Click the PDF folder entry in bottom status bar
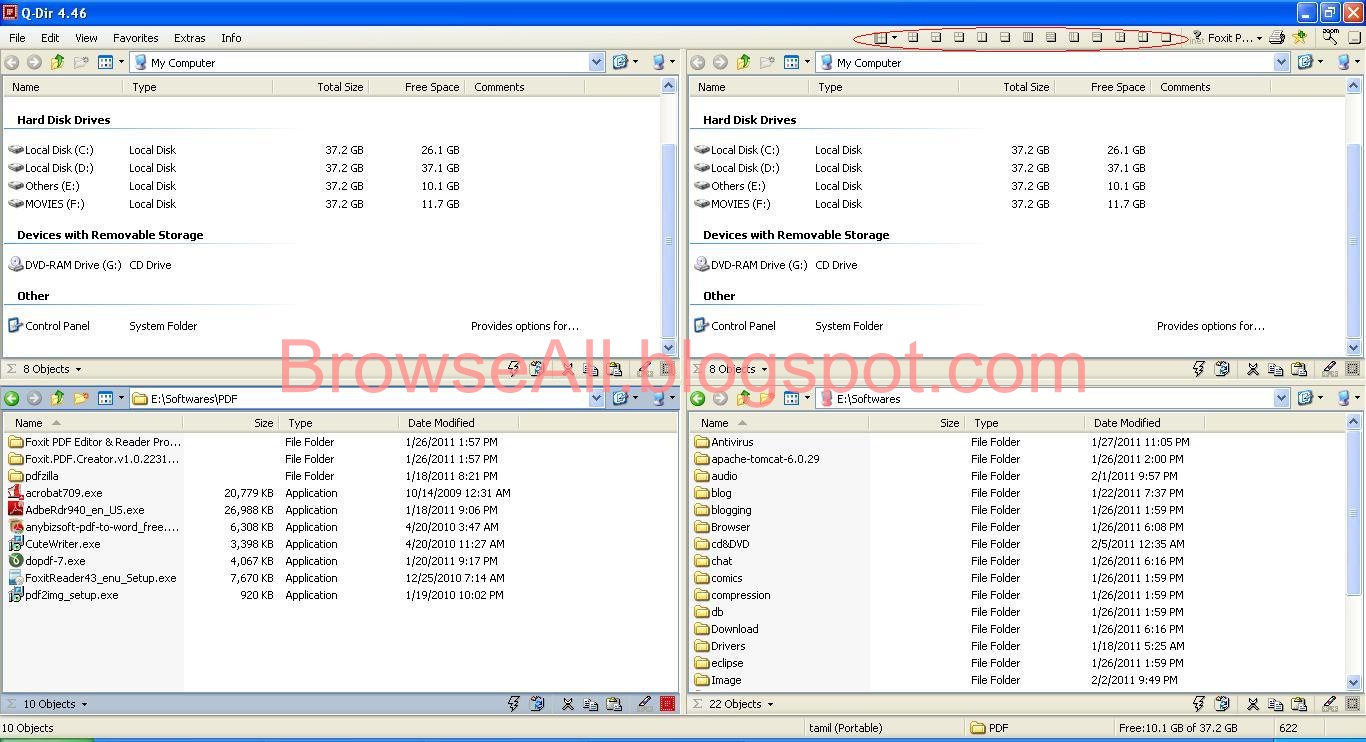 coord(990,728)
